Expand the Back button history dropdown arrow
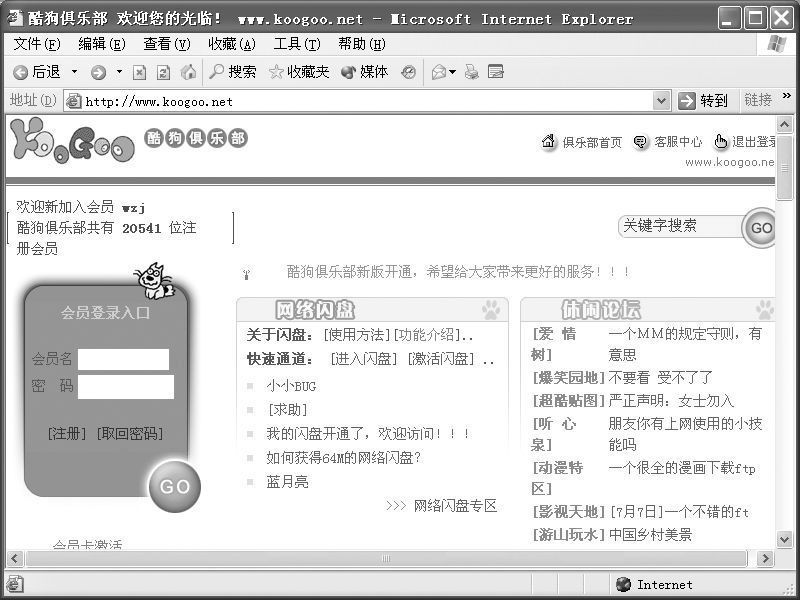800x600 pixels. point(74,72)
